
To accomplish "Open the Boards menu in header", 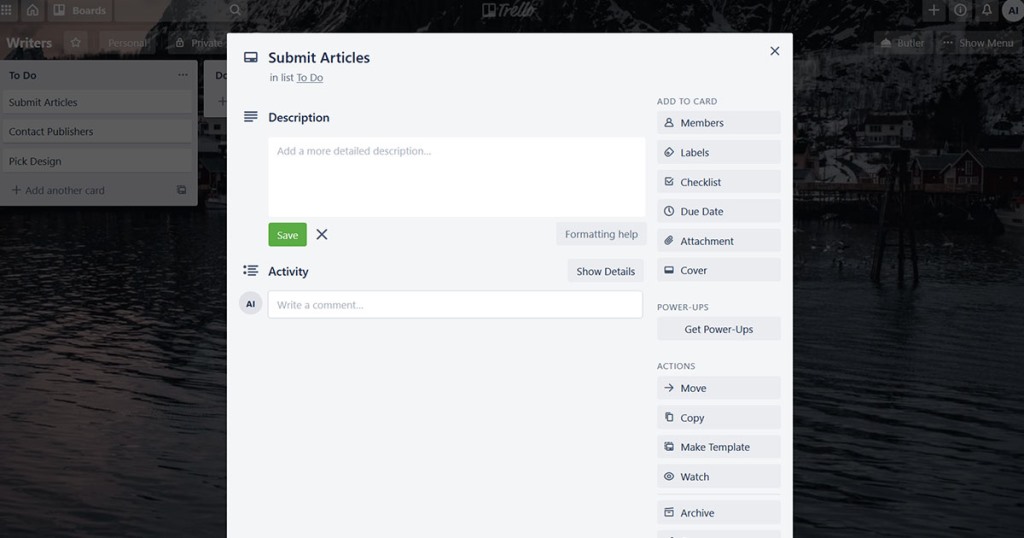I will point(79,10).
